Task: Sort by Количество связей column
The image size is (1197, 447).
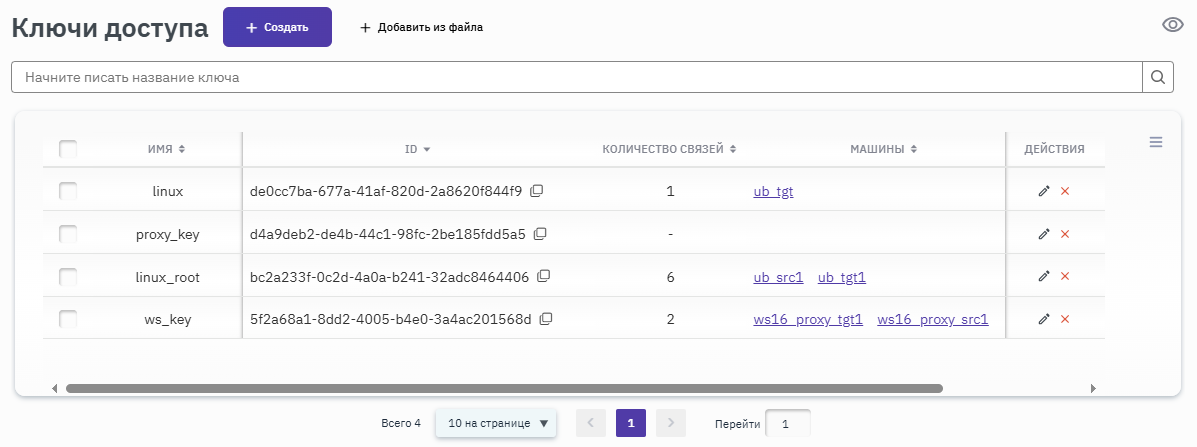Action: pyautogui.click(x=669, y=149)
